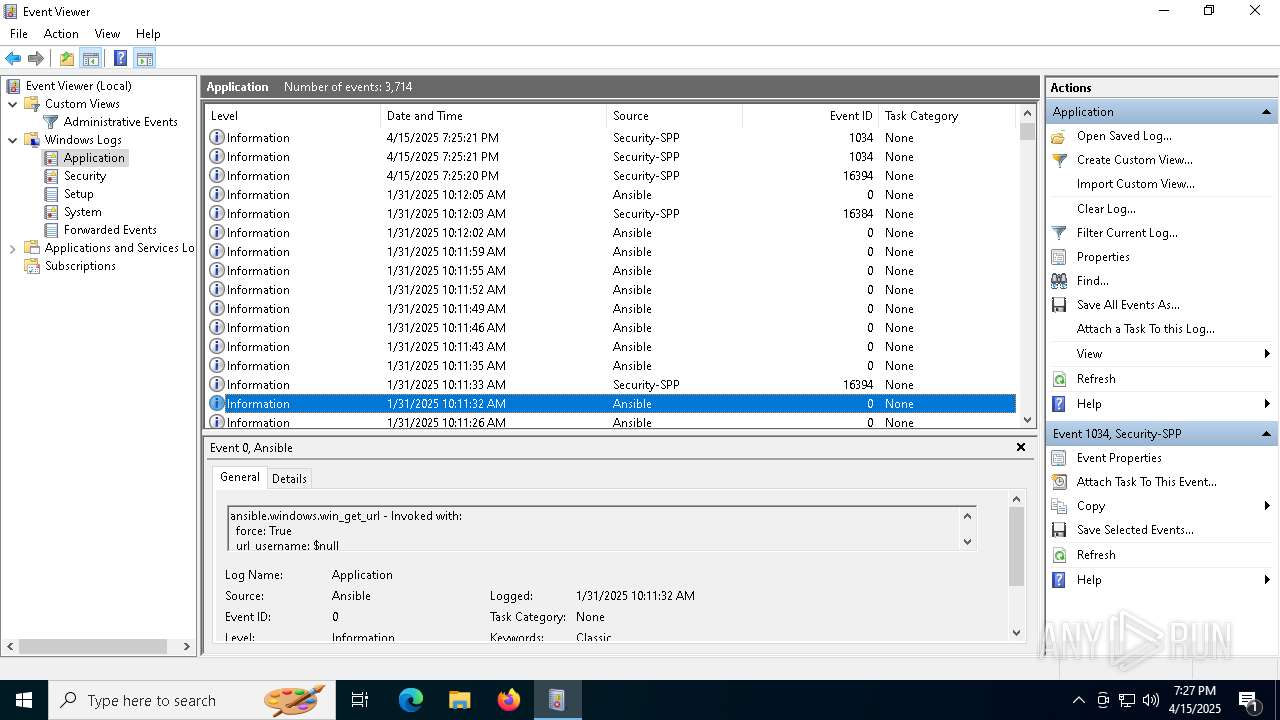Select the 4/15/2025 7:25:20 PM event row
The width and height of the screenshot is (1280, 720).
tap(610, 176)
